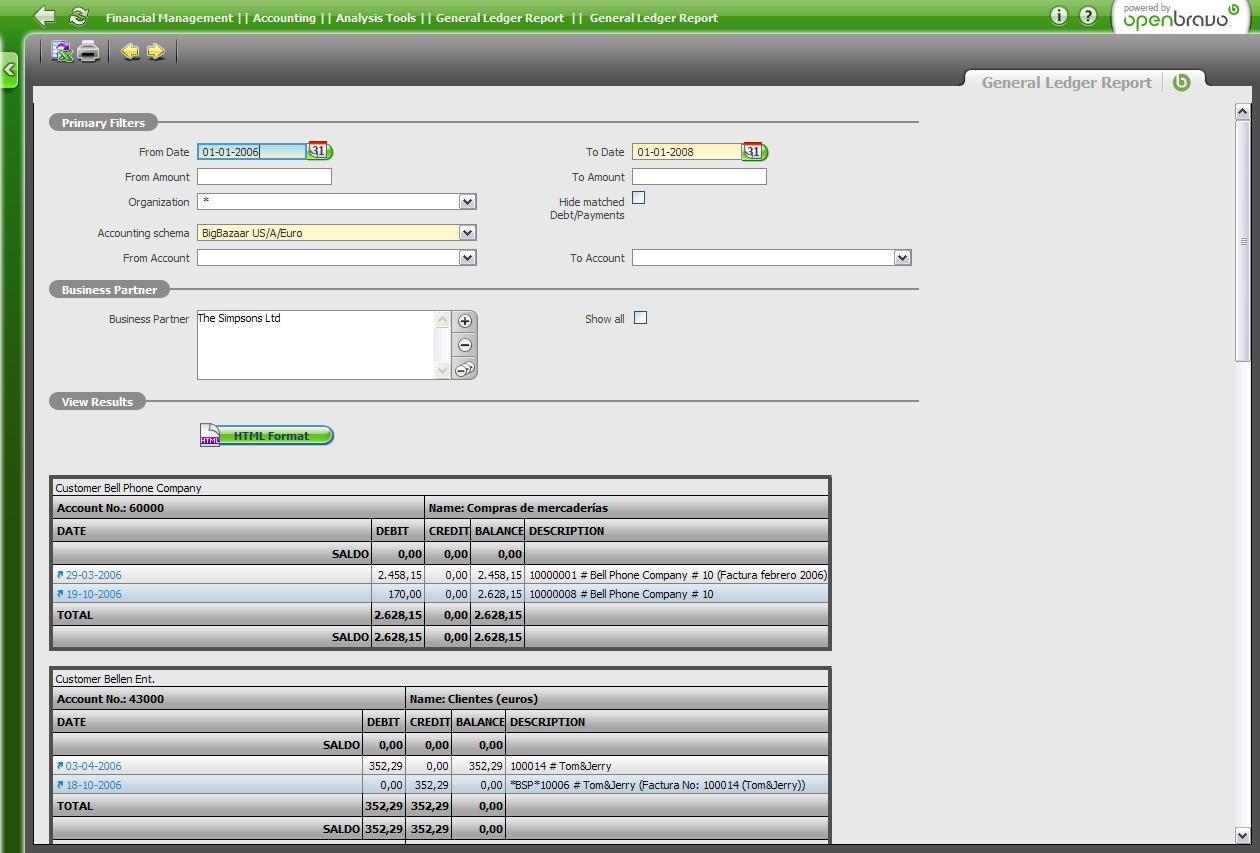Click the Openbravo logo next to the report title

(1182, 83)
